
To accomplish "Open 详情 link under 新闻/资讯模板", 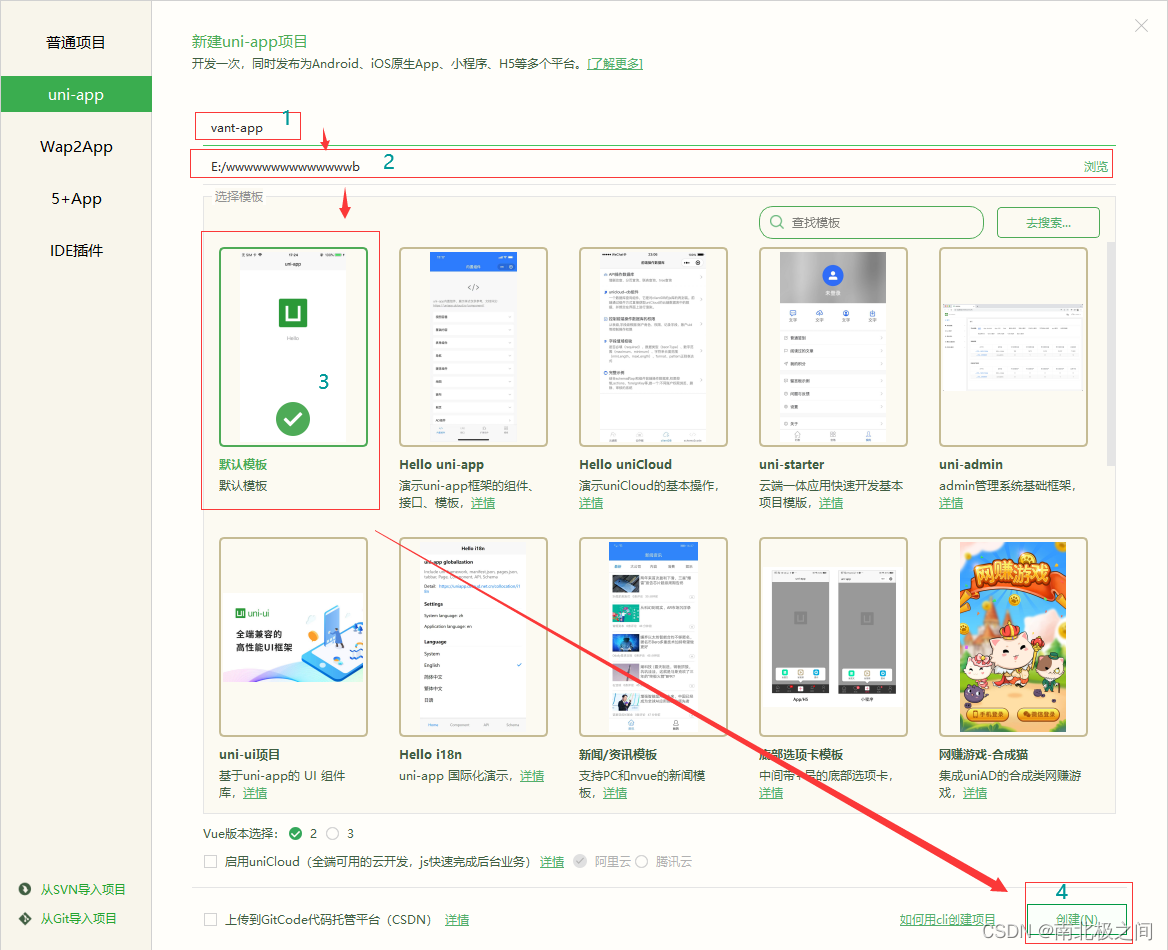I will (x=615, y=793).
